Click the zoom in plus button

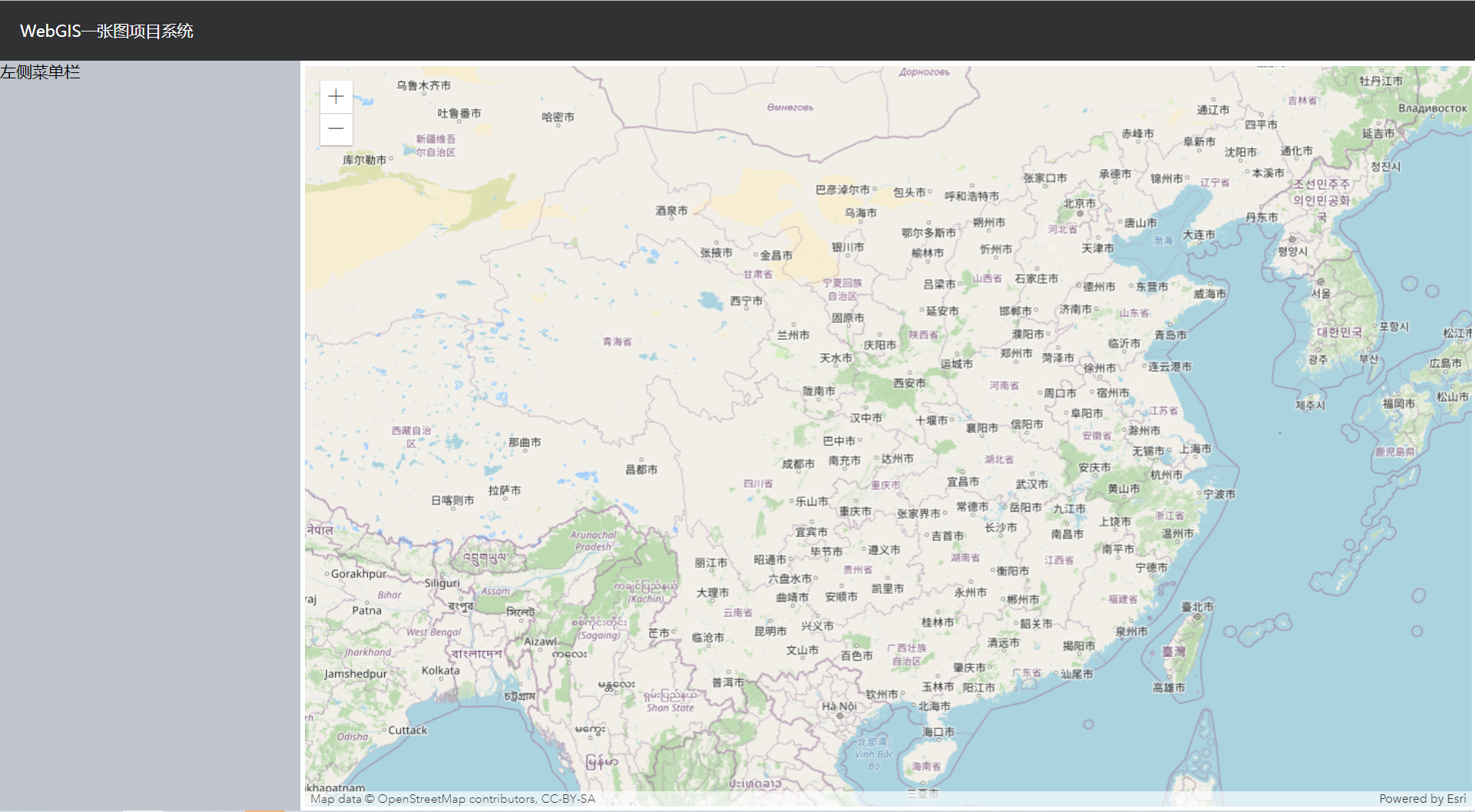[x=336, y=96]
